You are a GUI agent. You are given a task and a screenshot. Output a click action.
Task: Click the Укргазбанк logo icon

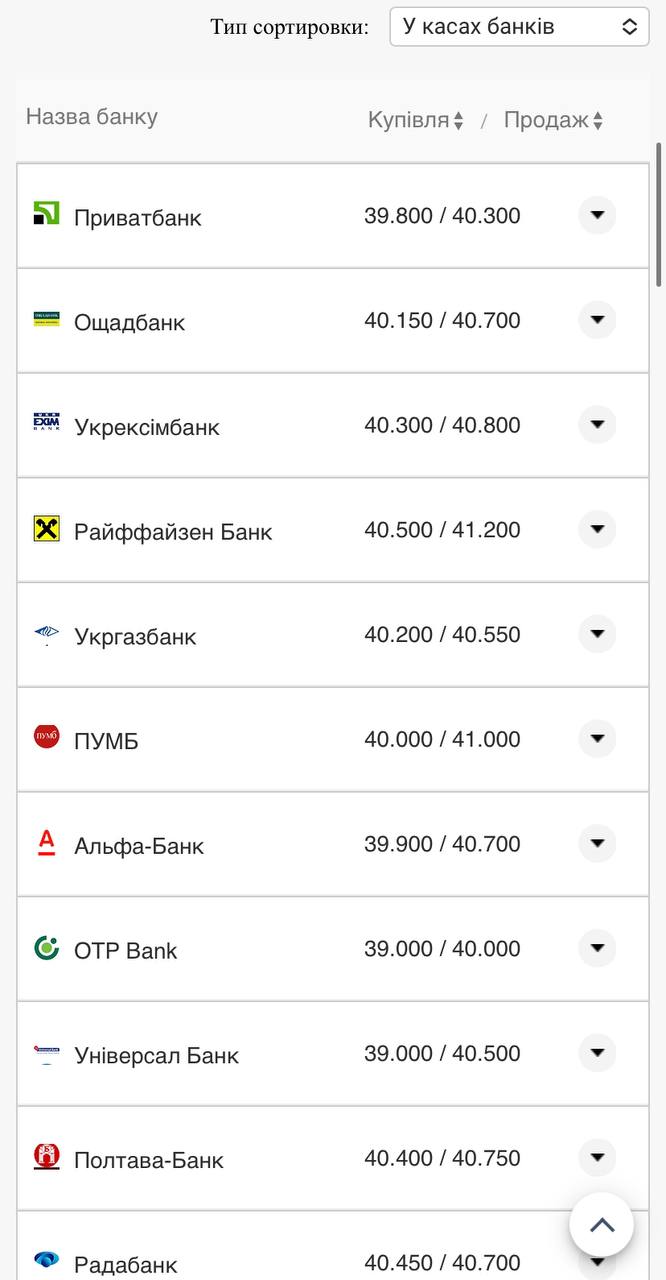click(46, 633)
